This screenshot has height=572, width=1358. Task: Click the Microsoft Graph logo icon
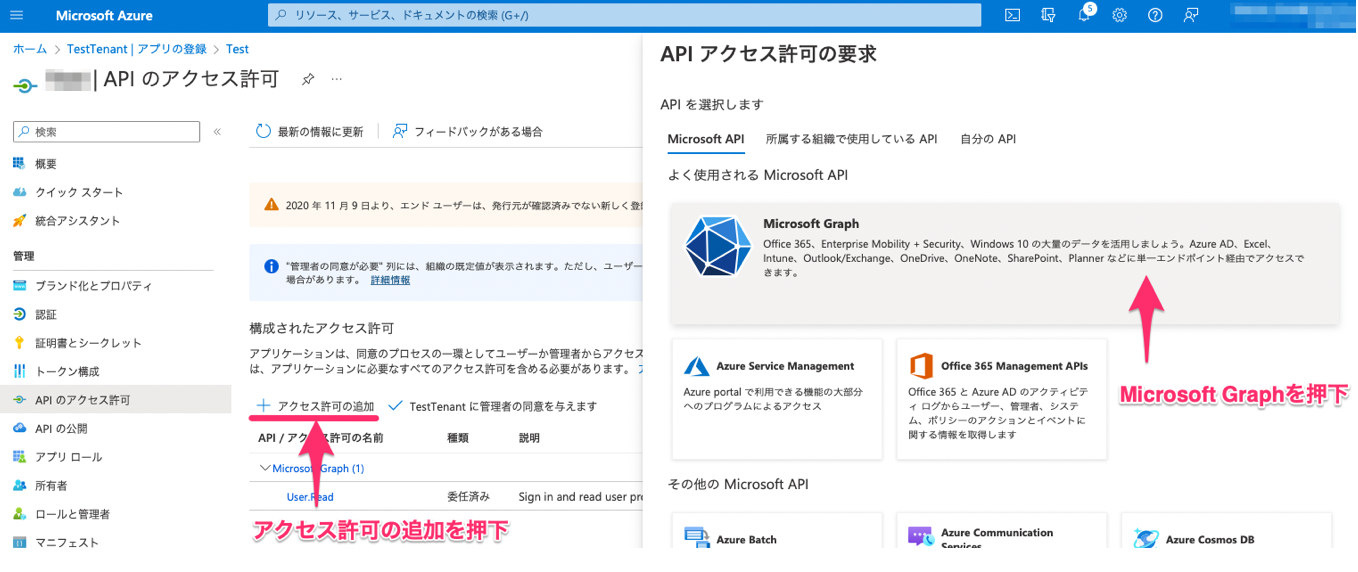coord(718,246)
